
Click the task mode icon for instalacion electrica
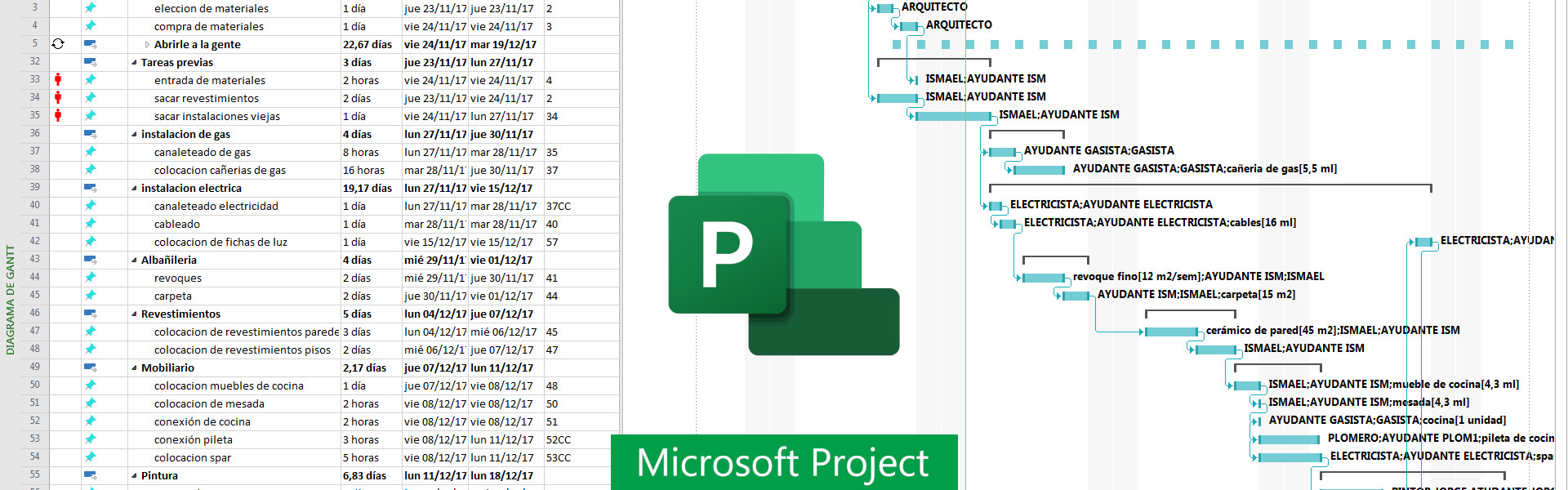(x=91, y=188)
